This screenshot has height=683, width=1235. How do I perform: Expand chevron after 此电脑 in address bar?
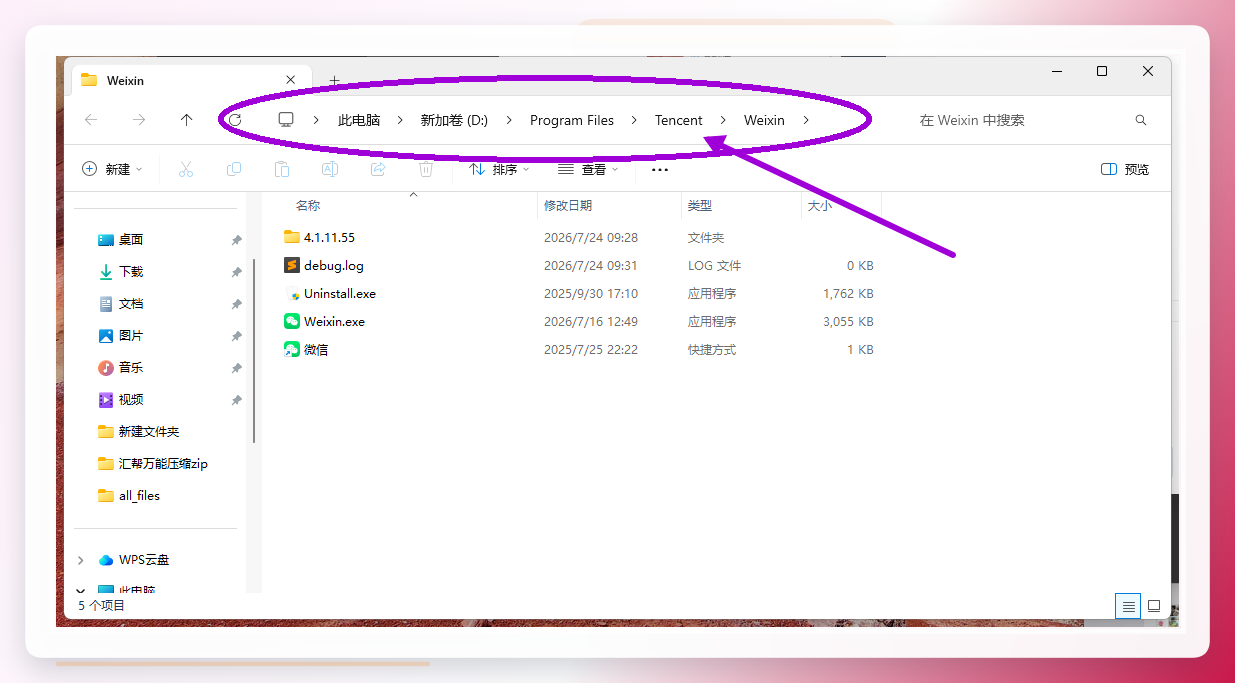(x=401, y=120)
